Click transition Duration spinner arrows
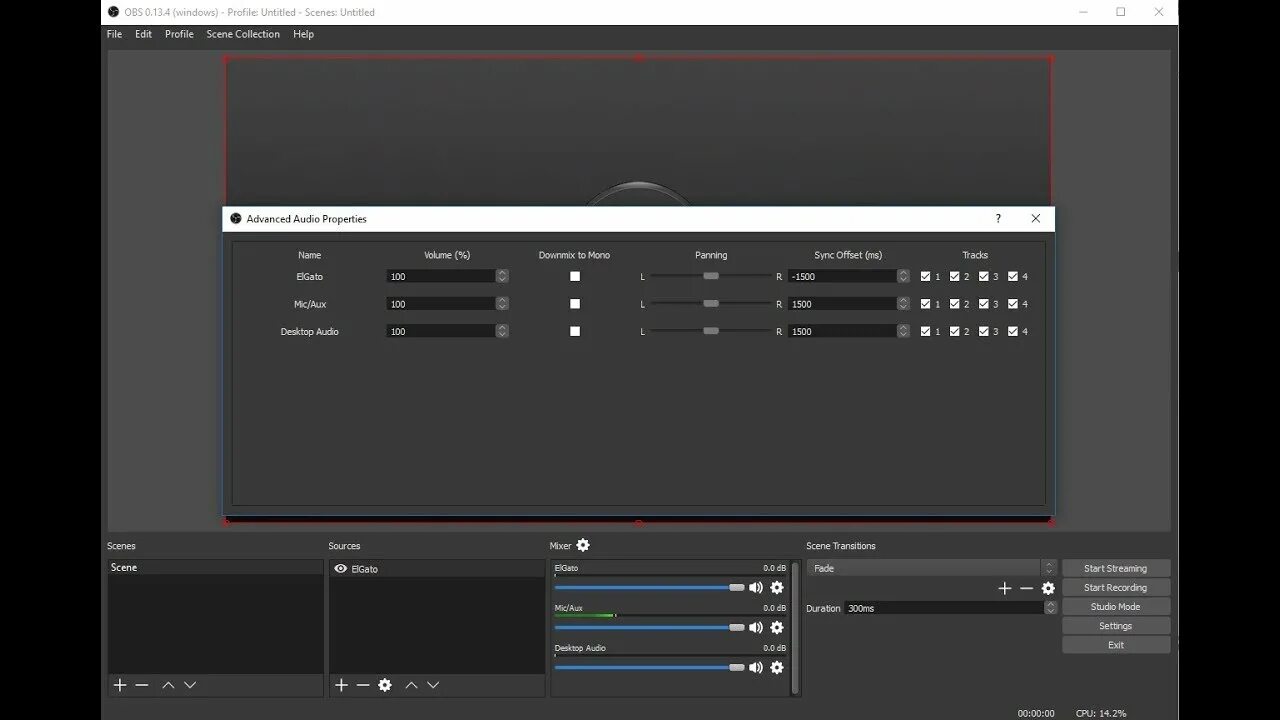The width and height of the screenshot is (1280, 720). tap(1050, 607)
